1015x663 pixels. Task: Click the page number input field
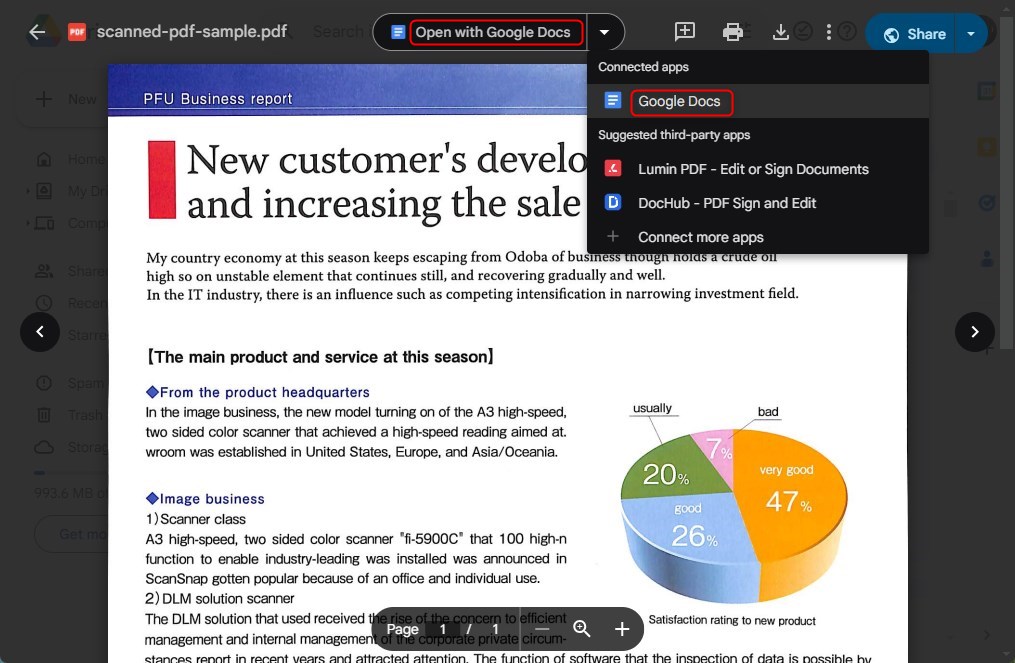click(x=441, y=629)
